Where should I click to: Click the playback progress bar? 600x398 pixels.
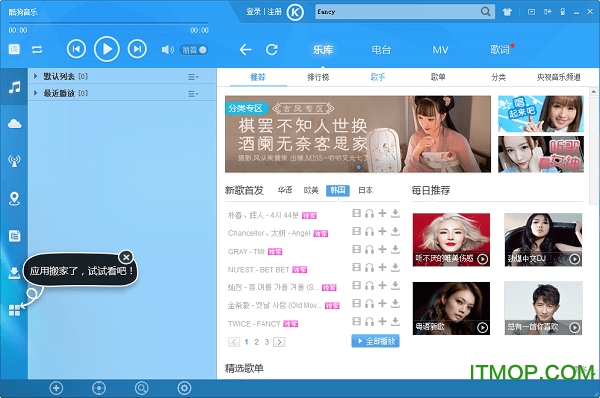click(x=108, y=23)
